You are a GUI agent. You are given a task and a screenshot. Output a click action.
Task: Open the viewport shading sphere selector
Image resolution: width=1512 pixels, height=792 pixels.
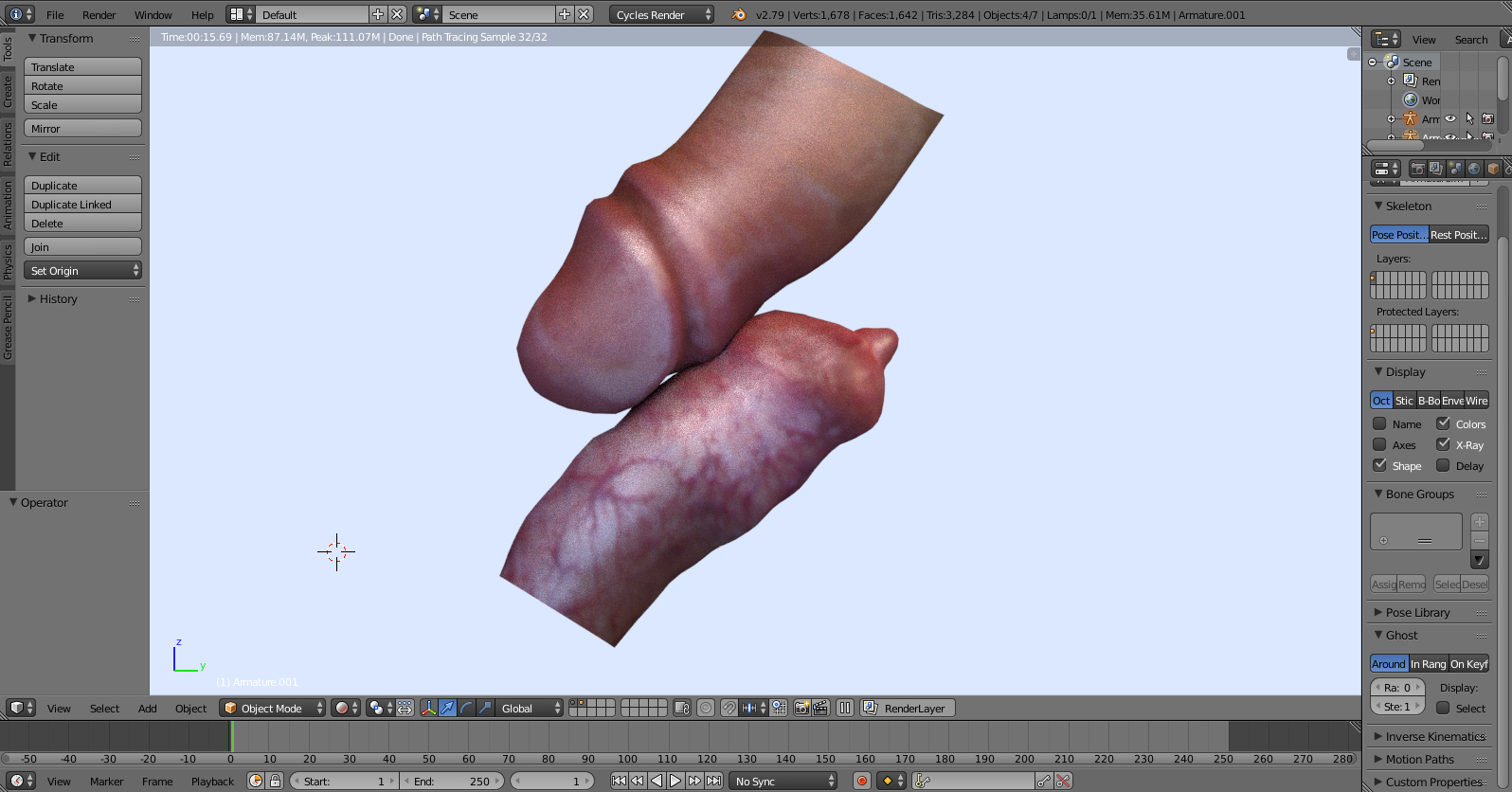point(347,708)
